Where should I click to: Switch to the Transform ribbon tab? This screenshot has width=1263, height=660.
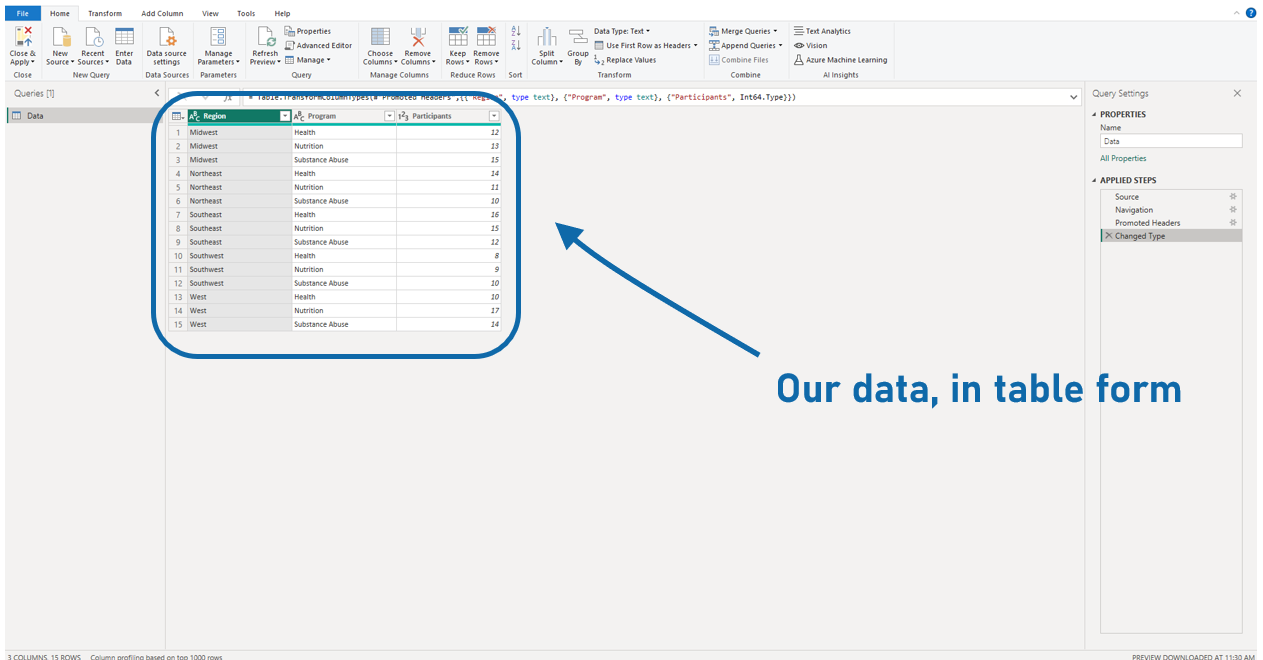[105, 13]
